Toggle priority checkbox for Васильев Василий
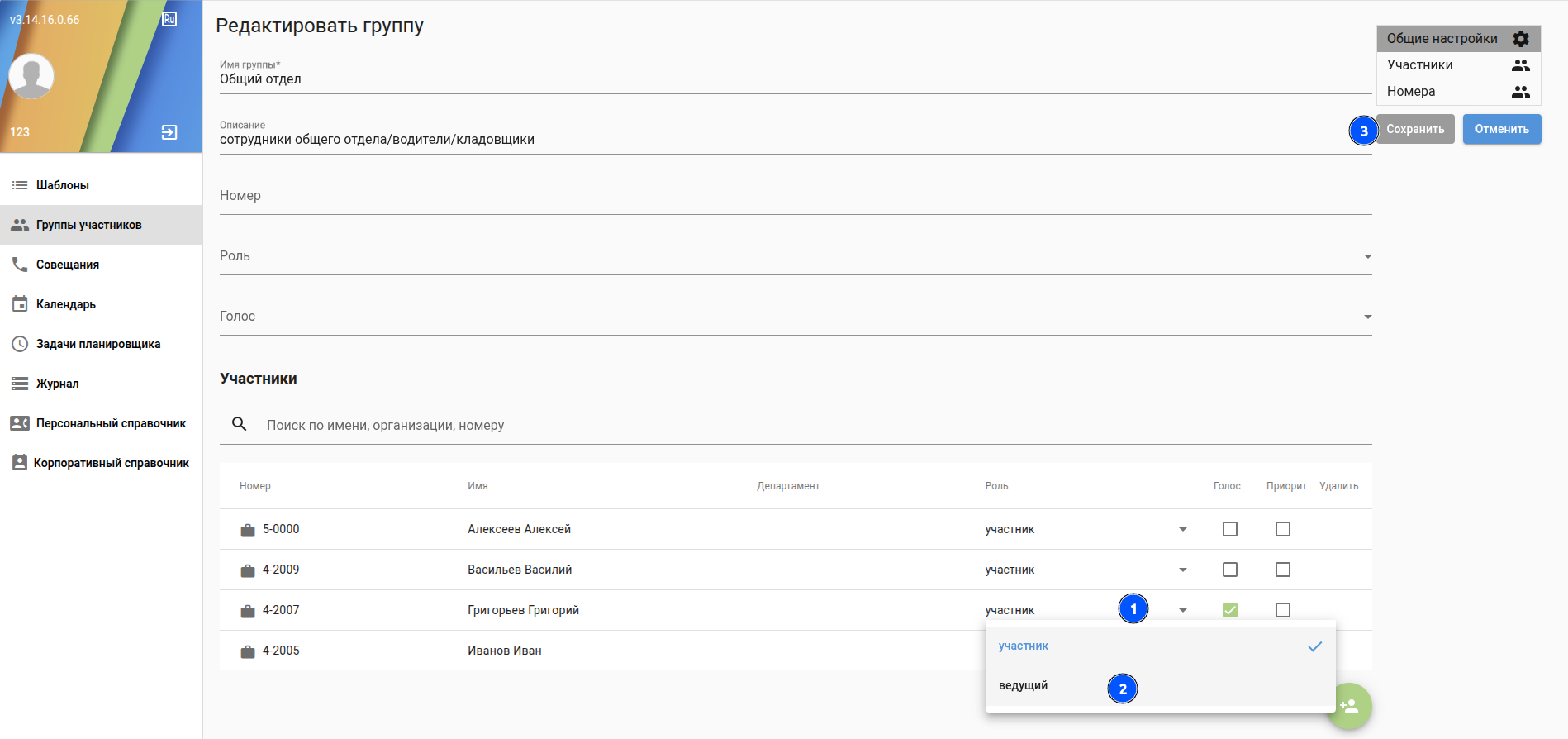The height and width of the screenshot is (739, 1568). tap(1282, 570)
